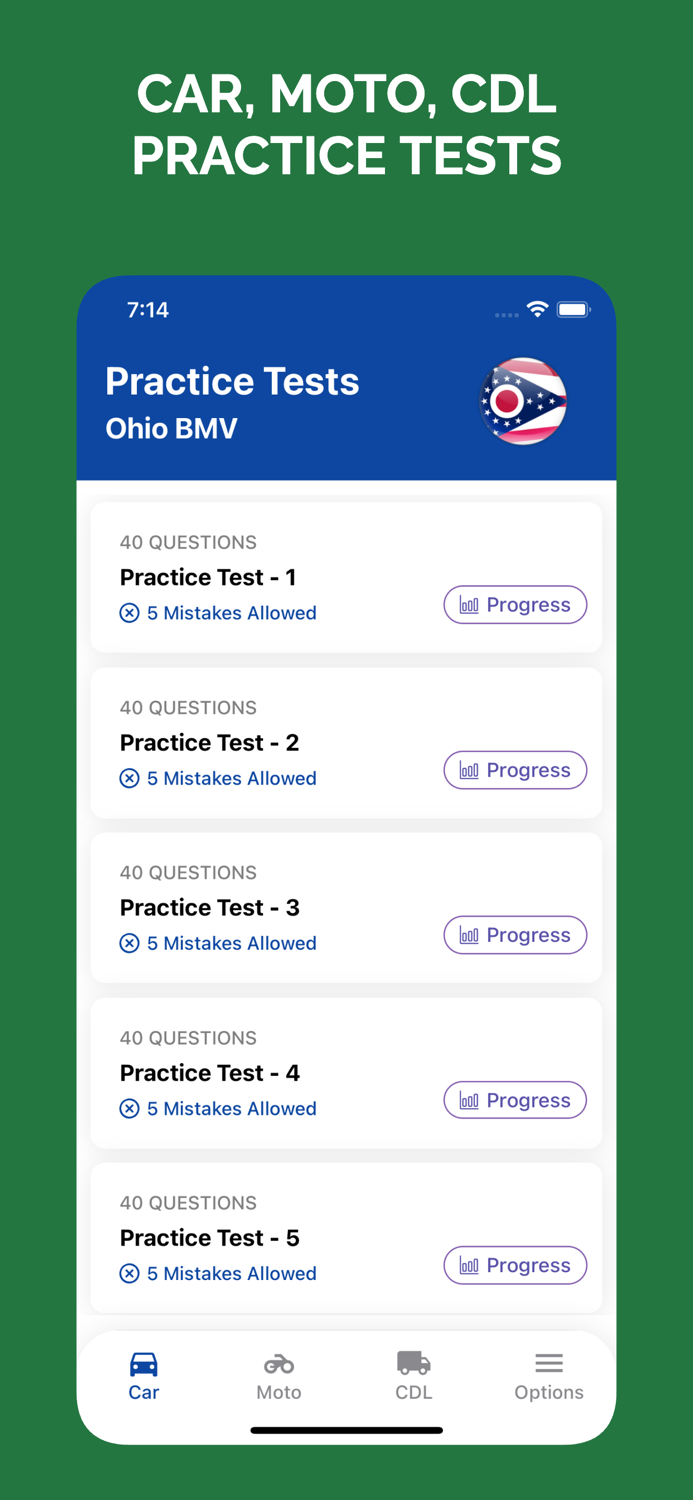Open the Options tab
Screen dimensions: 693x1500
pyautogui.click(x=549, y=1375)
